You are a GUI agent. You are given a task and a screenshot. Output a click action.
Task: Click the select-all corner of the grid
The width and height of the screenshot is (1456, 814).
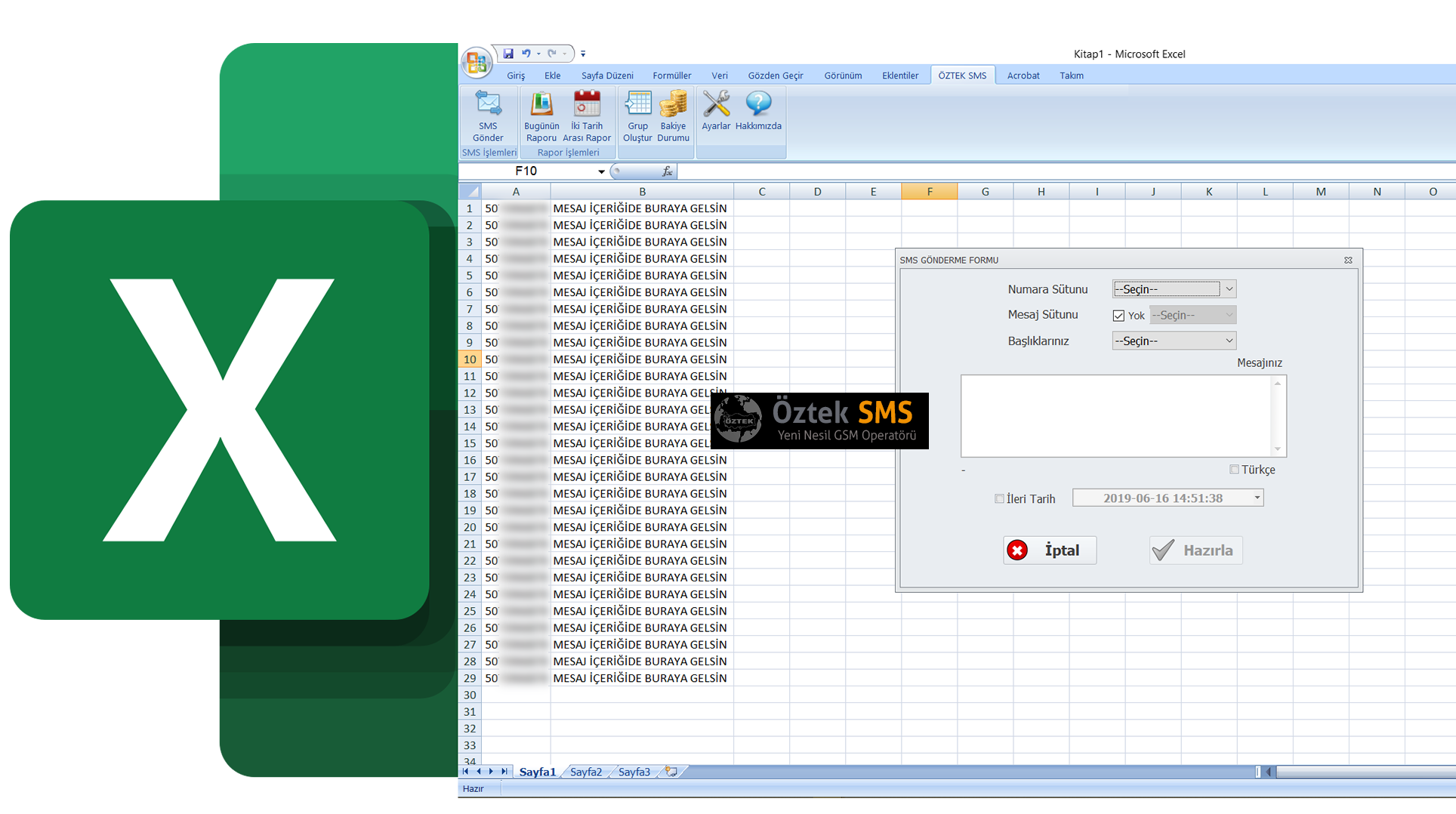pyautogui.click(x=470, y=192)
